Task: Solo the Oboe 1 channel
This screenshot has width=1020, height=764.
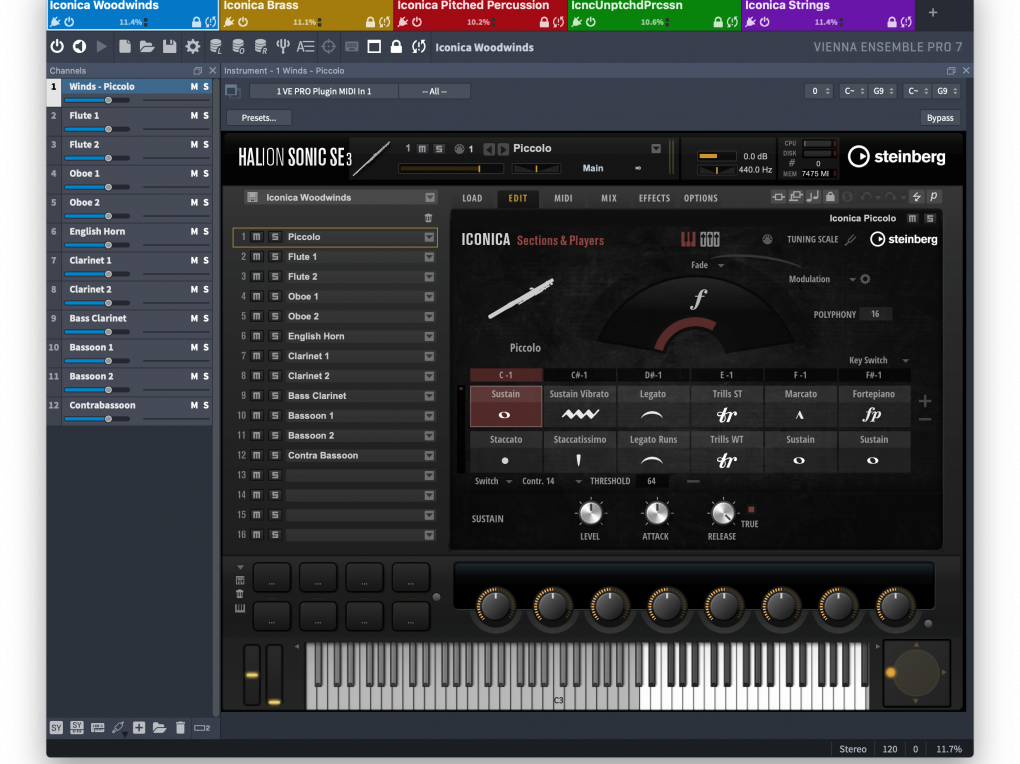Action: (x=206, y=173)
